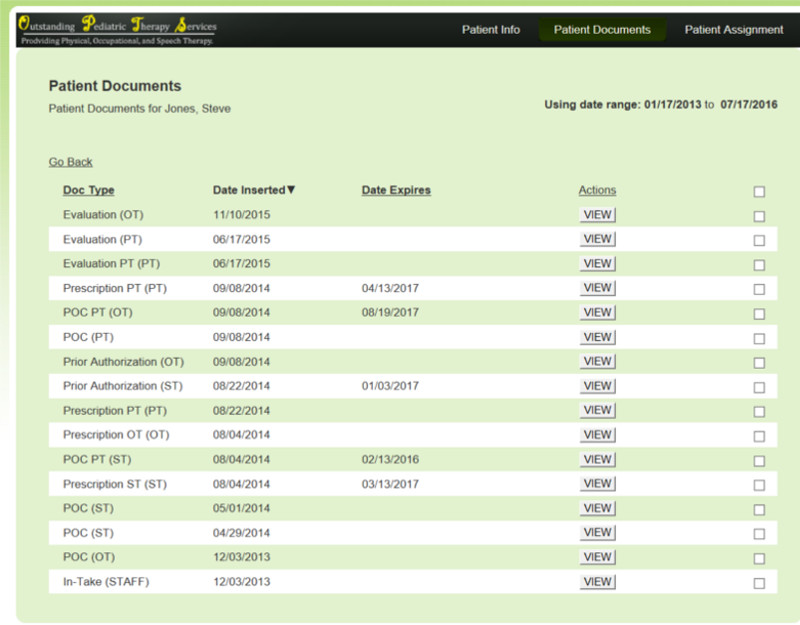Open VIEW for POC PT (ST)

[x=597, y=459]
